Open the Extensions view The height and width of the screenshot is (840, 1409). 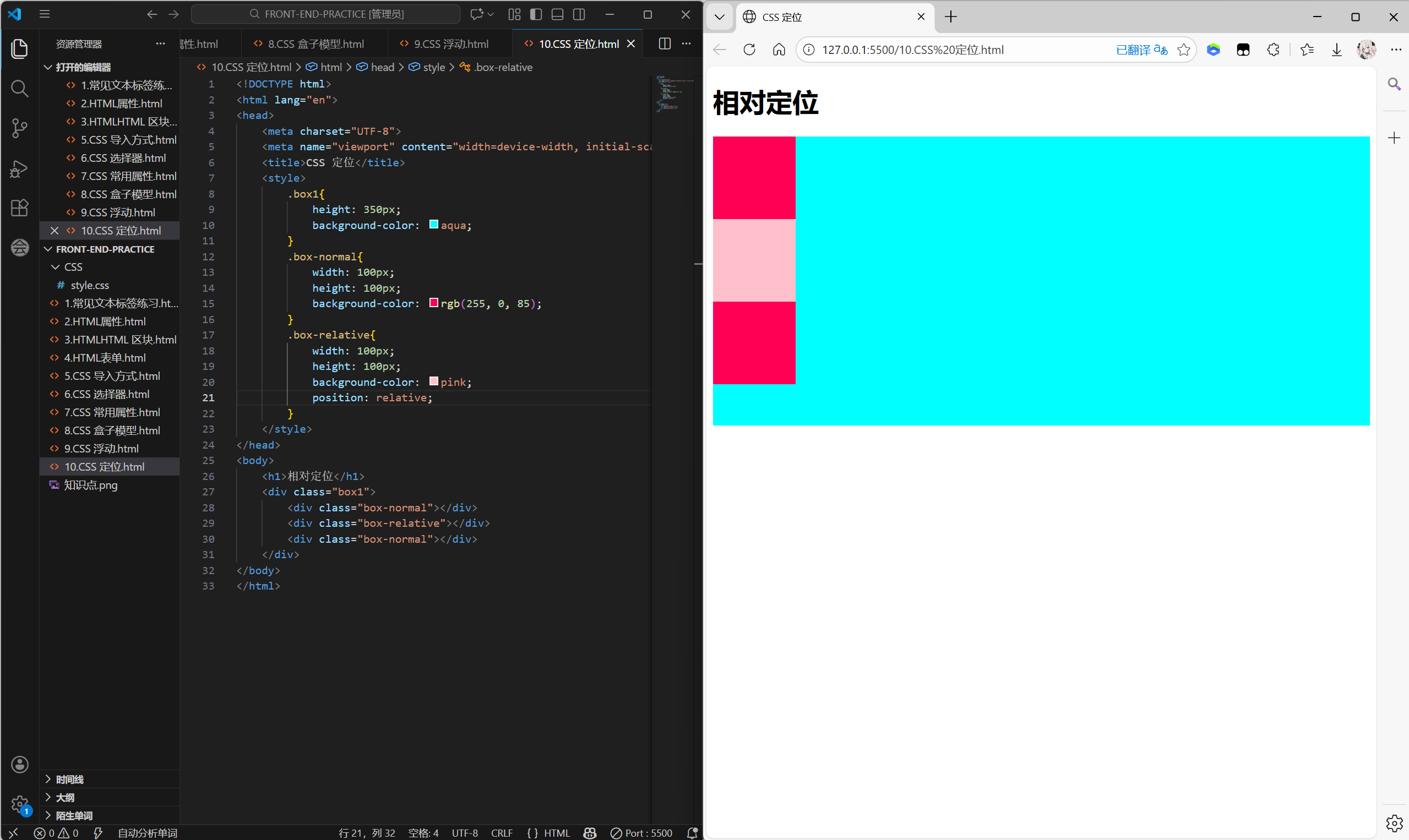(19, 208)
